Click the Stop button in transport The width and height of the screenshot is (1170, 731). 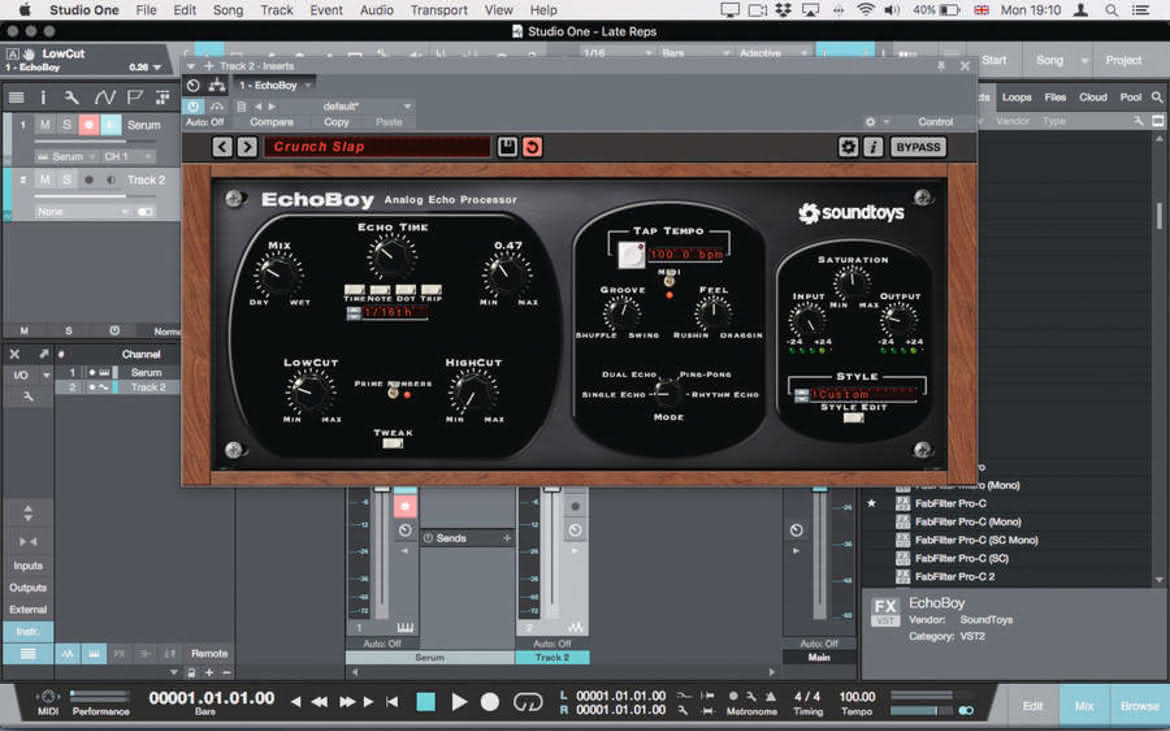pos(426,701)
